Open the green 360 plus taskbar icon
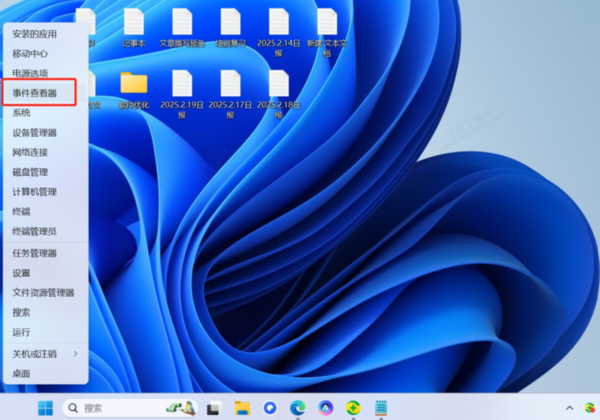The image size is (600, 420). pos(353,408)
